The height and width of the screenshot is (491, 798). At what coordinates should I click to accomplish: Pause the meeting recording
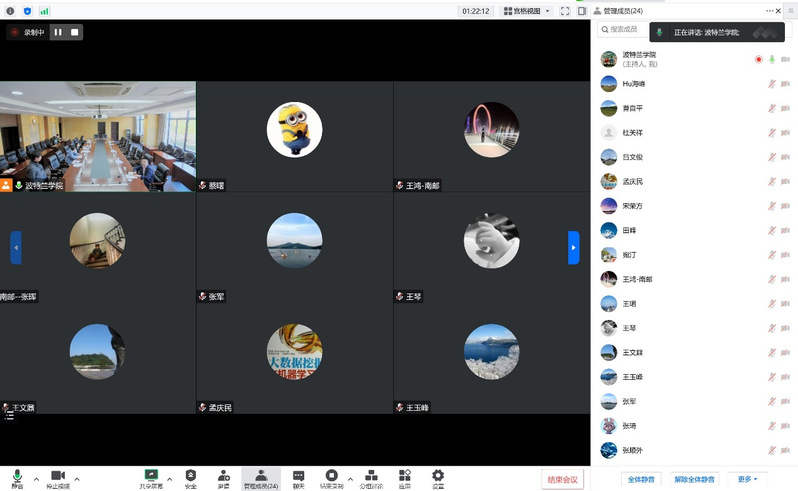point(58,32)
